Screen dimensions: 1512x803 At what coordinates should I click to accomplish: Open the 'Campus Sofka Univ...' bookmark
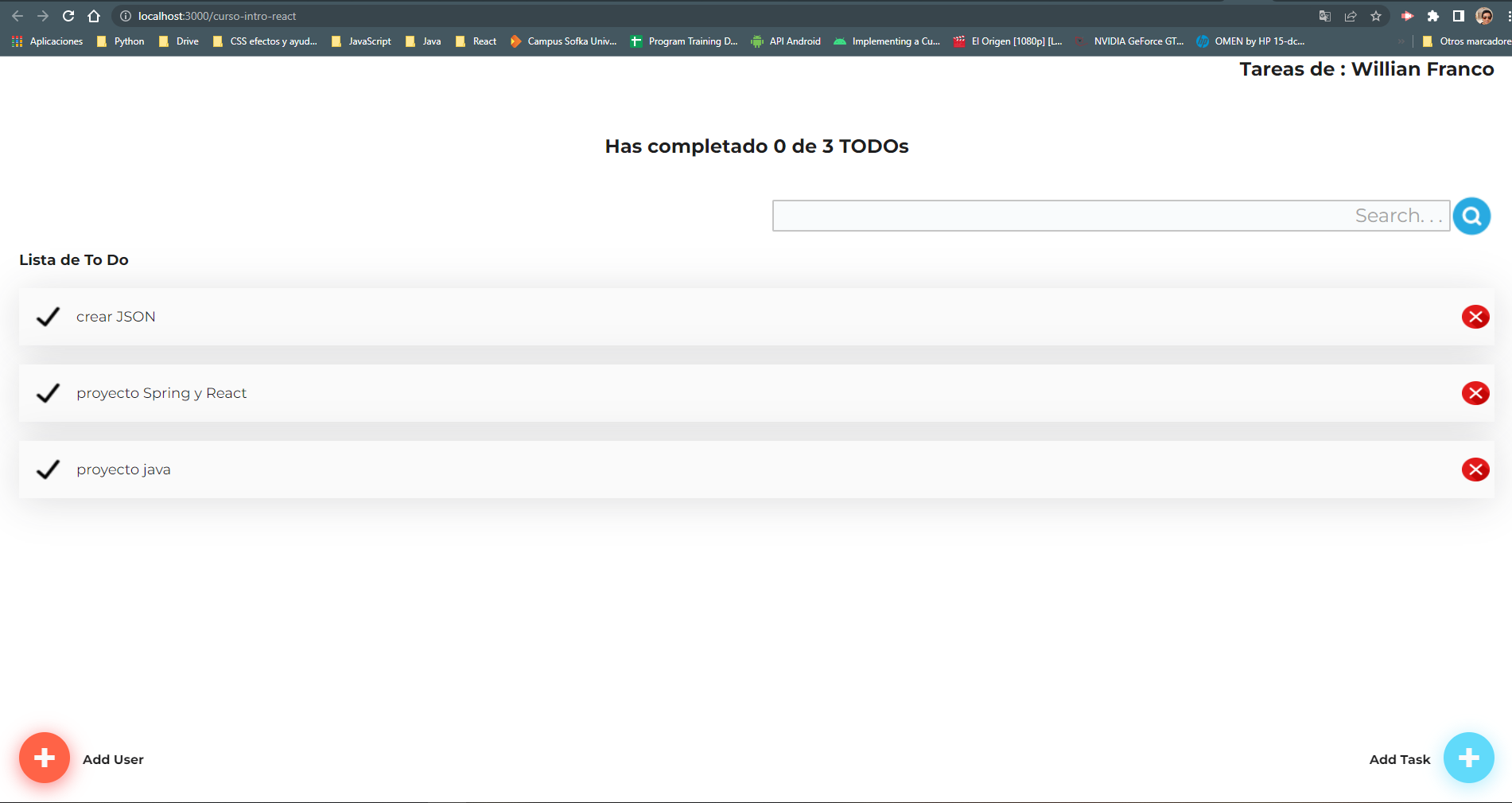[x=566, y=41]
